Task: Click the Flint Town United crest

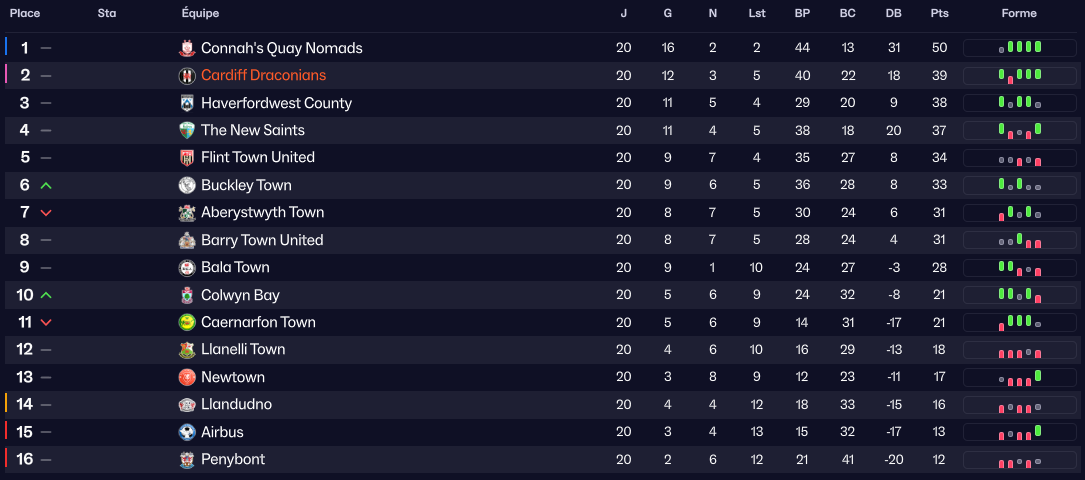Action: point(187,158)
